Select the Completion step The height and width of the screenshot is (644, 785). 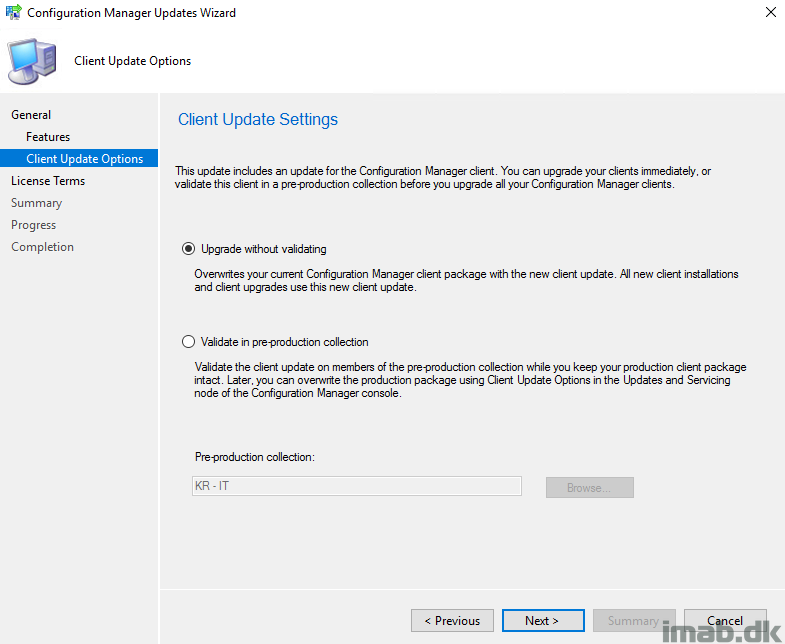click(x=43, y=247)
